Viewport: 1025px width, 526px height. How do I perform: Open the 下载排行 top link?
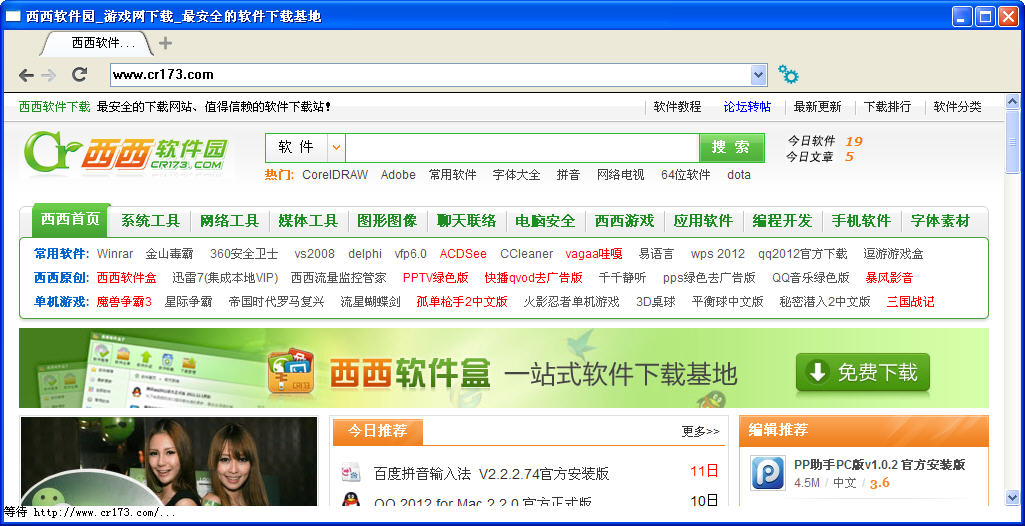pos(887,107)
